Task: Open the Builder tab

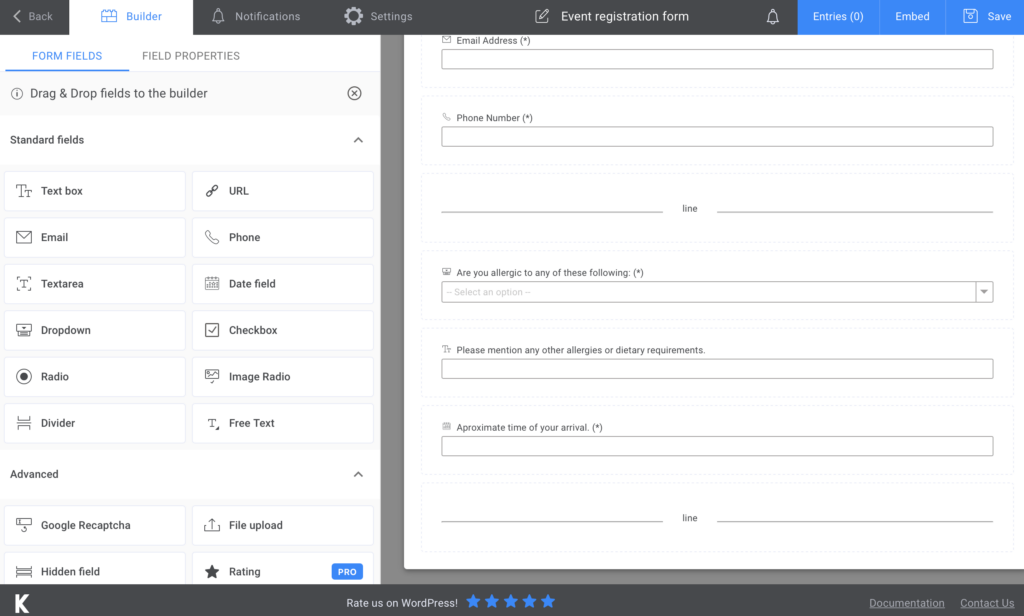Action: pos(131,16)
